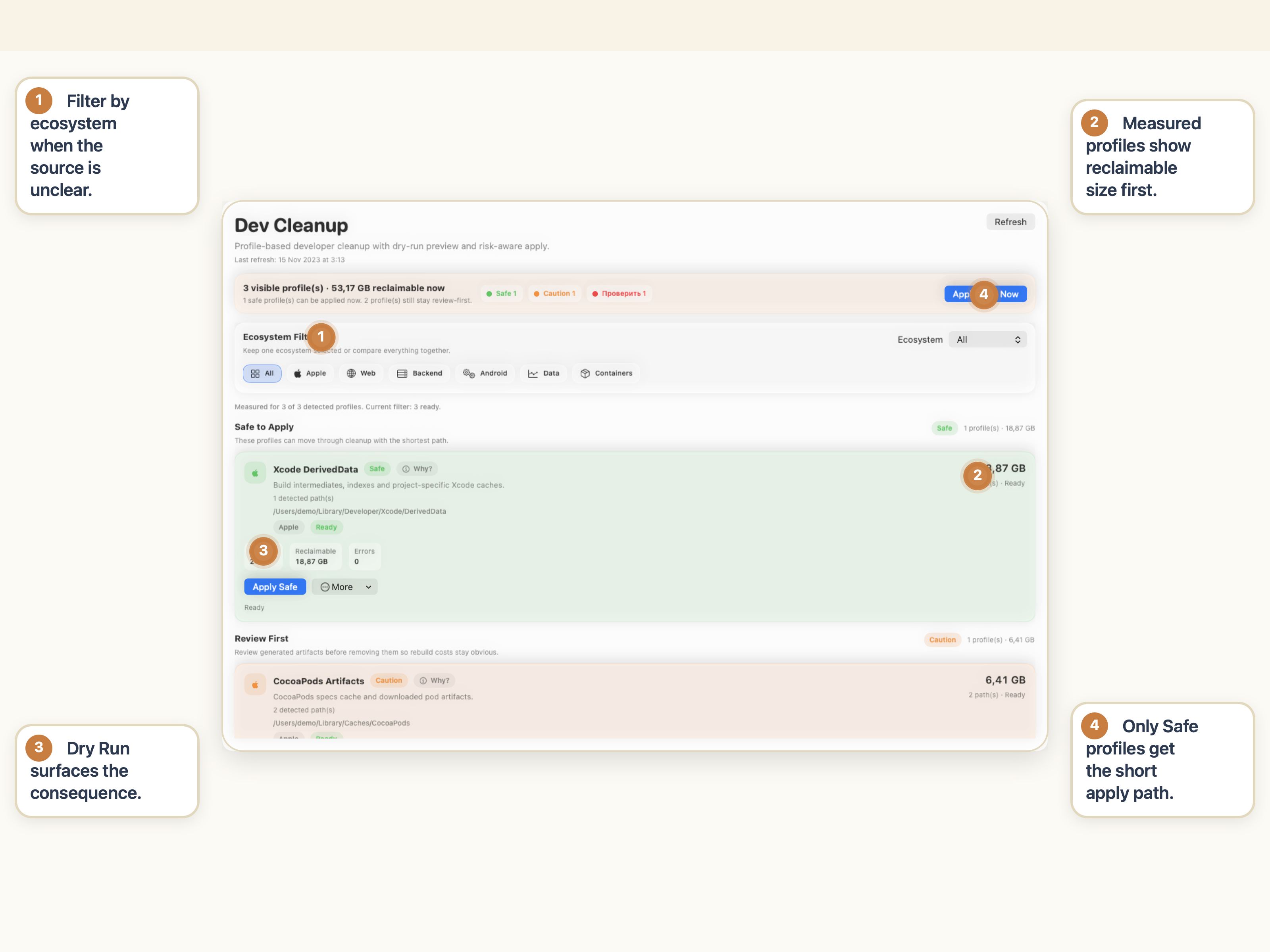Select the Apple ecosystem filter
Screen dimensions: 1270x952
pyautogui.click(x=310, y=373)
